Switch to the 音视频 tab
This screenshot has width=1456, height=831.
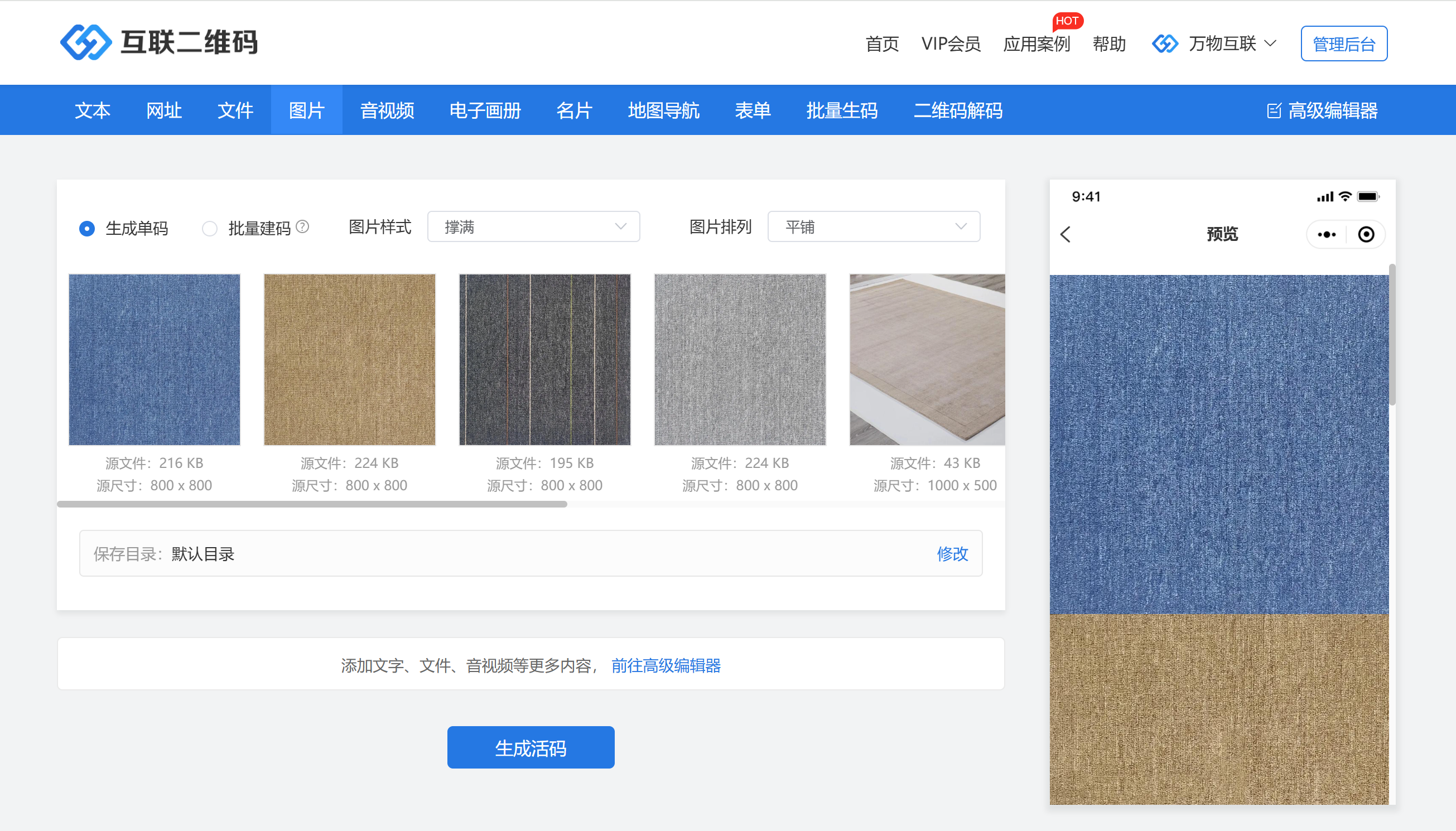[x=387, y=111]
